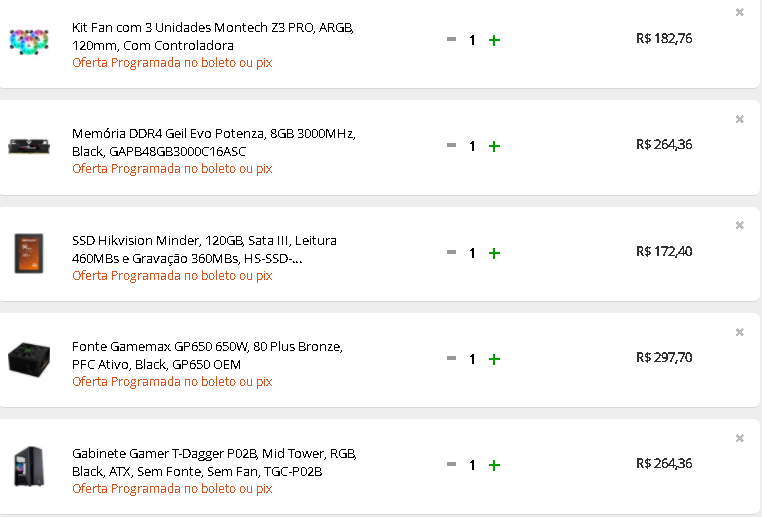The width and height of the screenshot is (762, 517).
Task: Open Memória DDR4 Geil Evo Potenza link
Action: pyautogui.click(x=214, y=142)
